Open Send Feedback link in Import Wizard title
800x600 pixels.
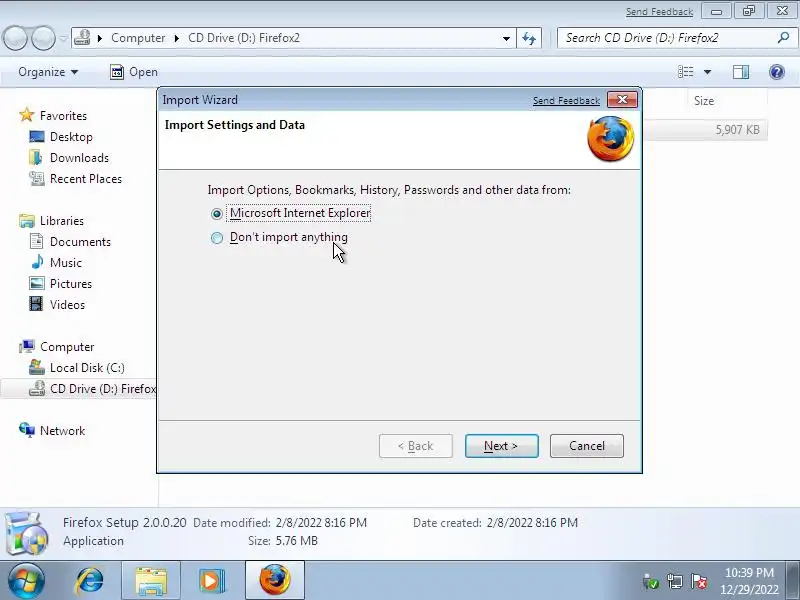pyautogui.click(x=566, y=101)
